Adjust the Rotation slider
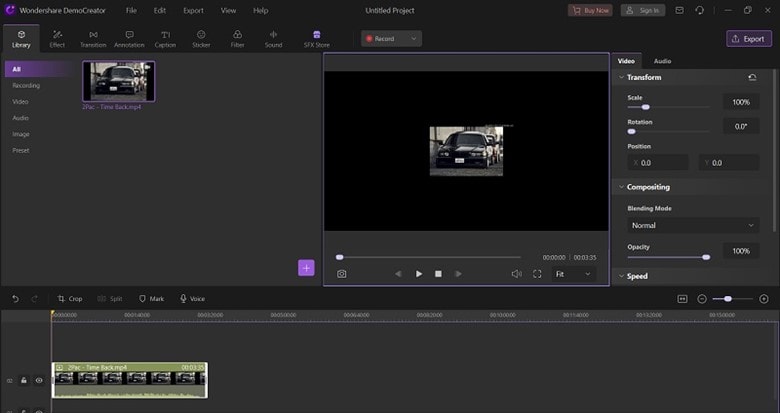This screenshot has height=413, width=780. (669, 131)
